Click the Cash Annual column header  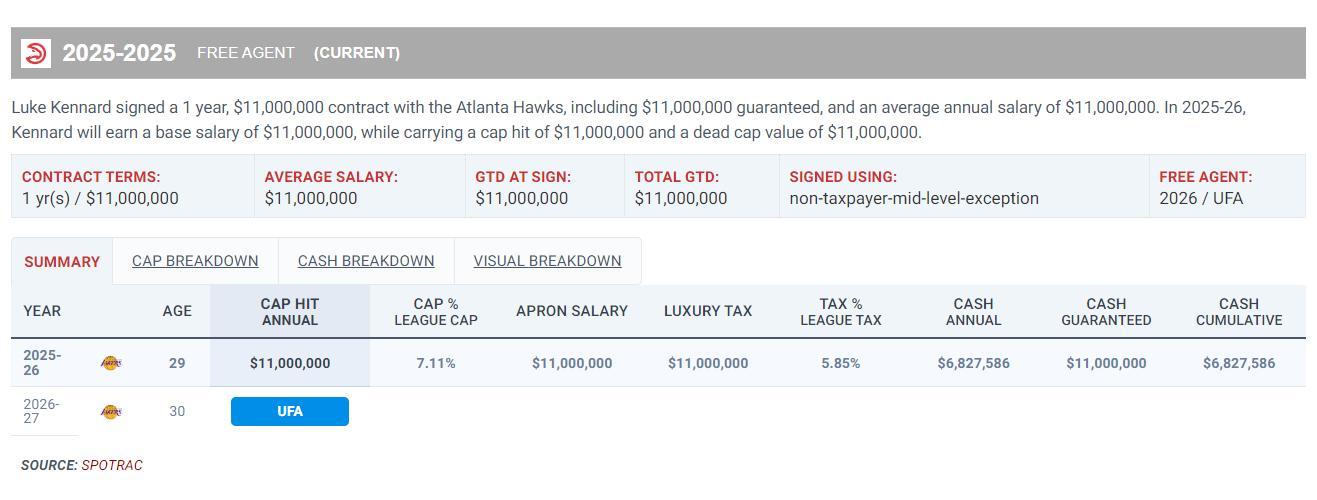click(973, 312)
